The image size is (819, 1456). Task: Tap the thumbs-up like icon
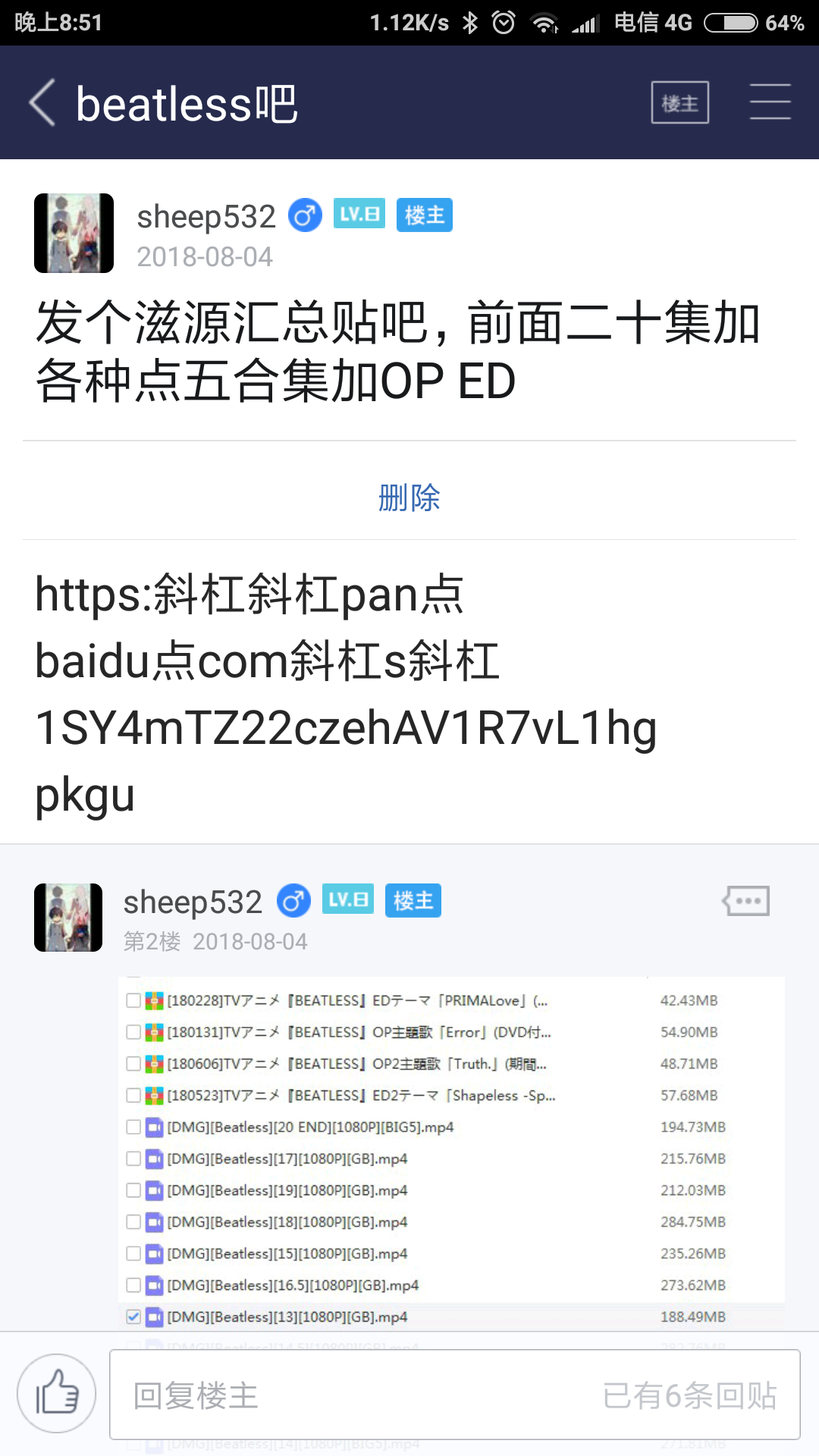click(x=57, y=1393)
